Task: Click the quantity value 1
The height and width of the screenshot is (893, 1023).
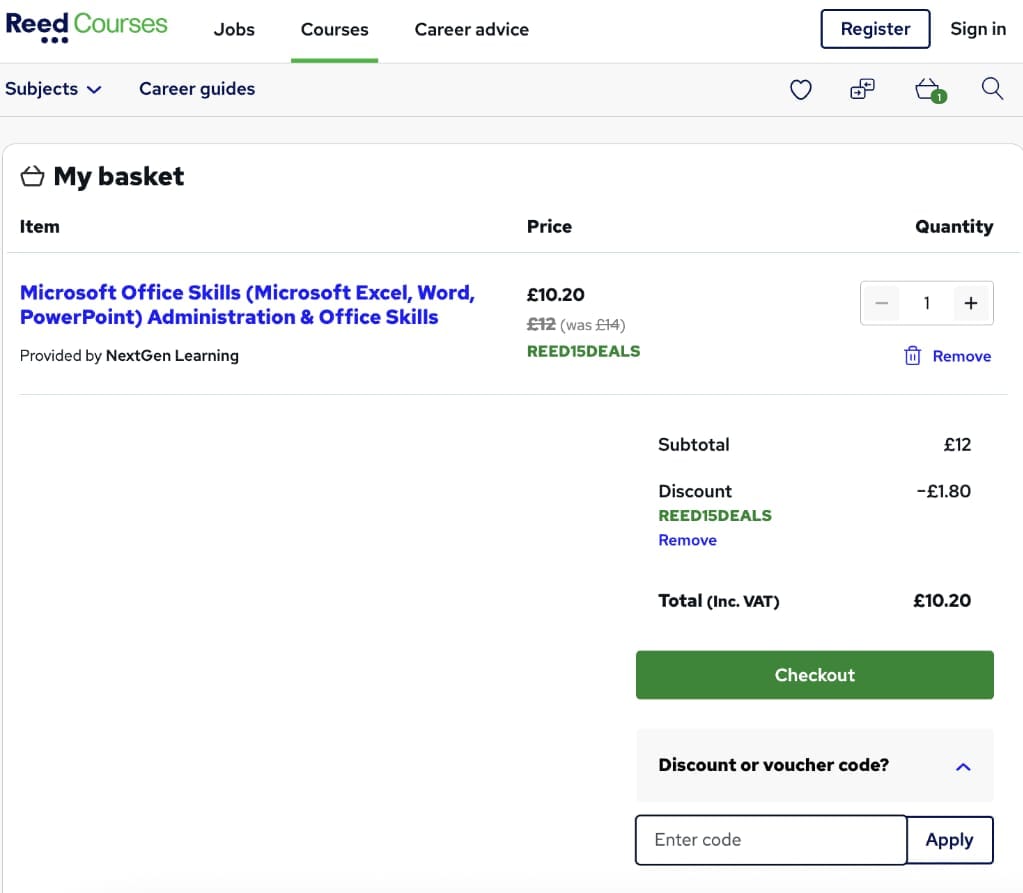Action: tap(926, 303)
